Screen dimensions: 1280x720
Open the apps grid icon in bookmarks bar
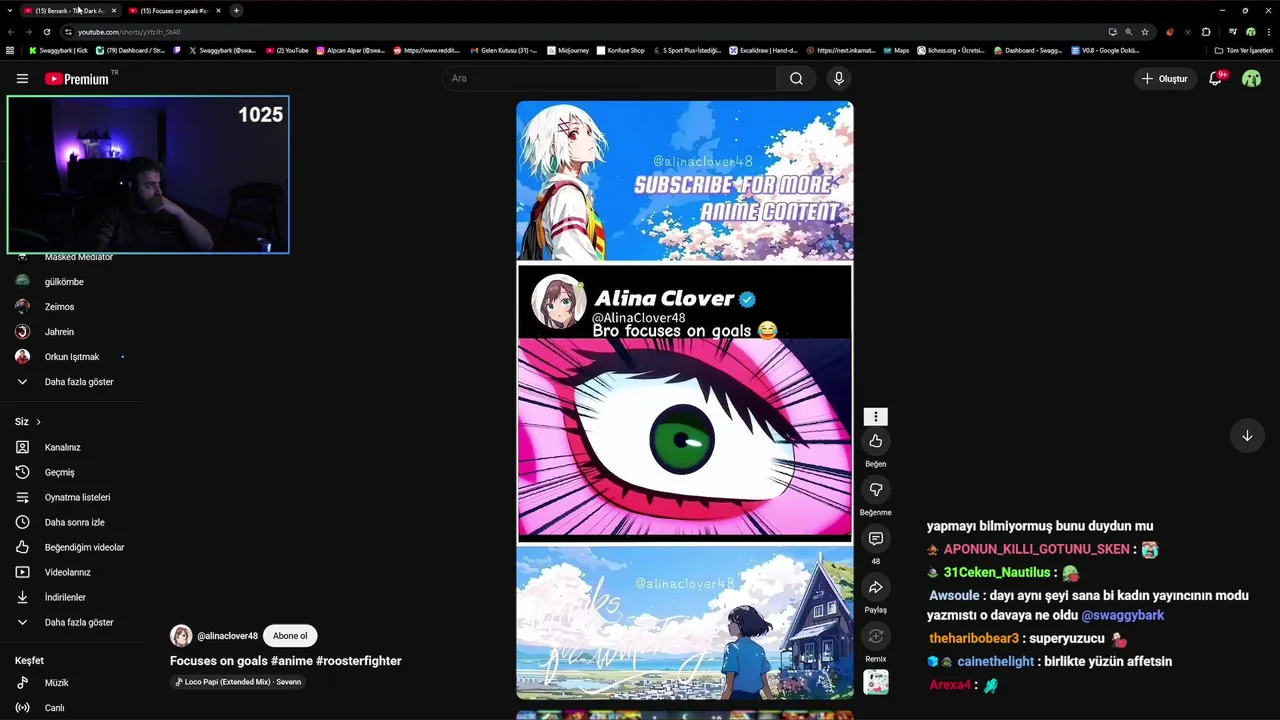click(10, 50)
